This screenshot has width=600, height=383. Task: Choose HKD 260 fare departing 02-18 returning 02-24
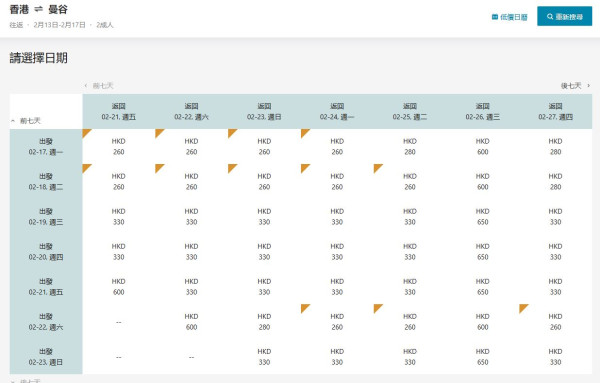pos(337,182)
